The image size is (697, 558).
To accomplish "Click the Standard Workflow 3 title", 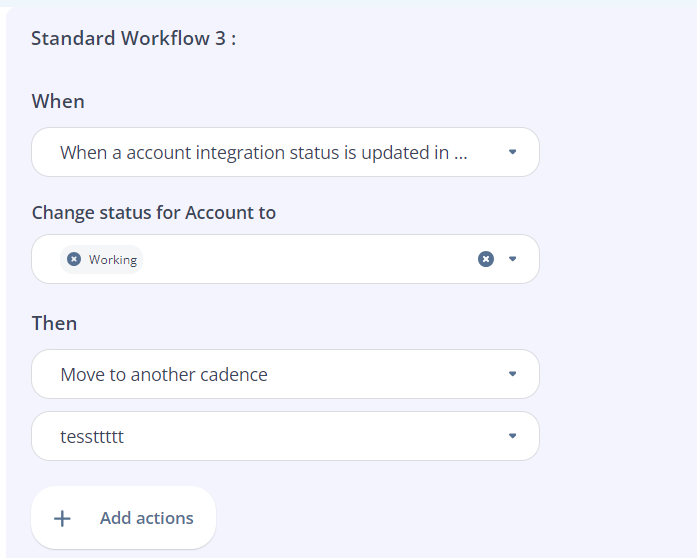I will tap(133, 38).
